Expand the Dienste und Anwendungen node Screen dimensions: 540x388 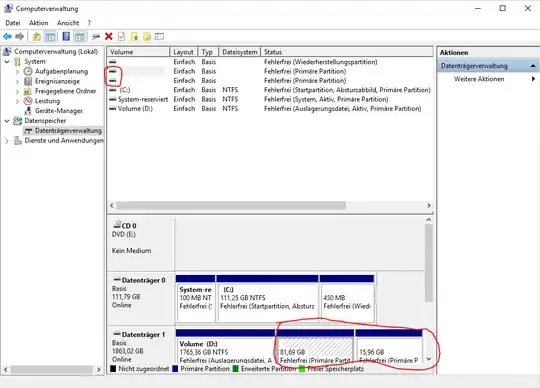(7, 141)
